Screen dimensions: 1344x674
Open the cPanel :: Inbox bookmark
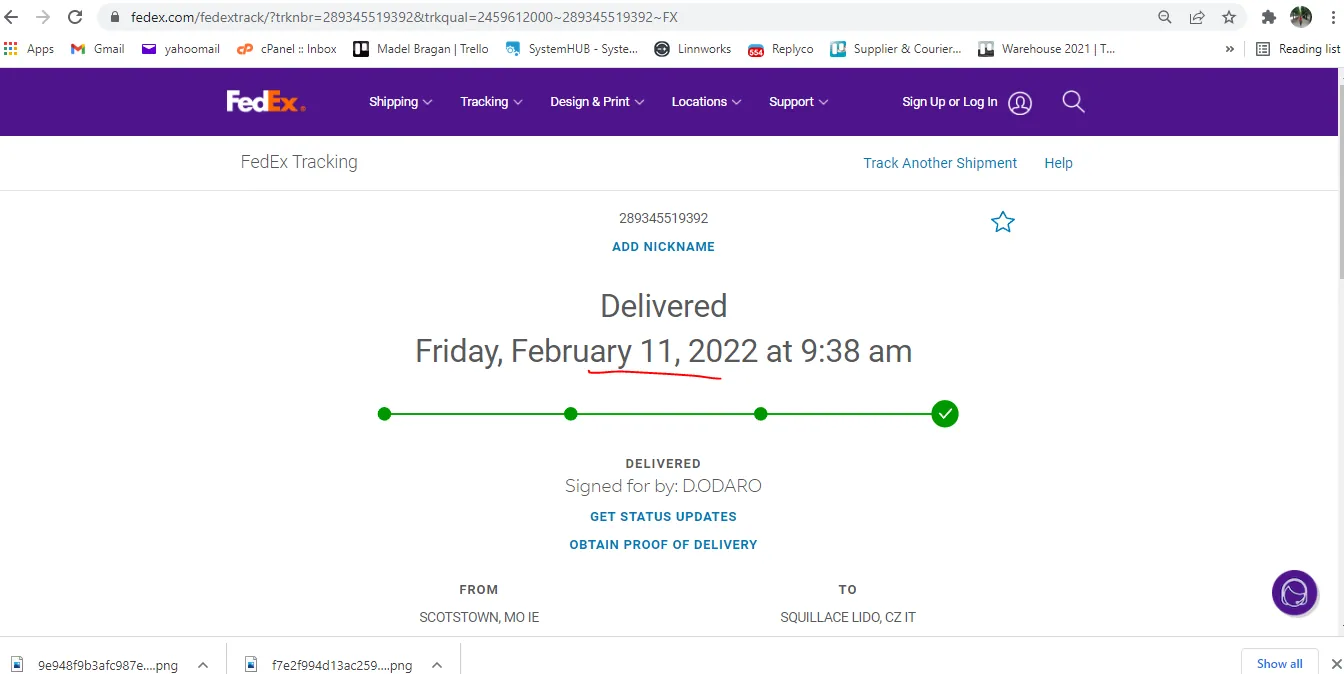pyautogui.click(x=287, y=48)
